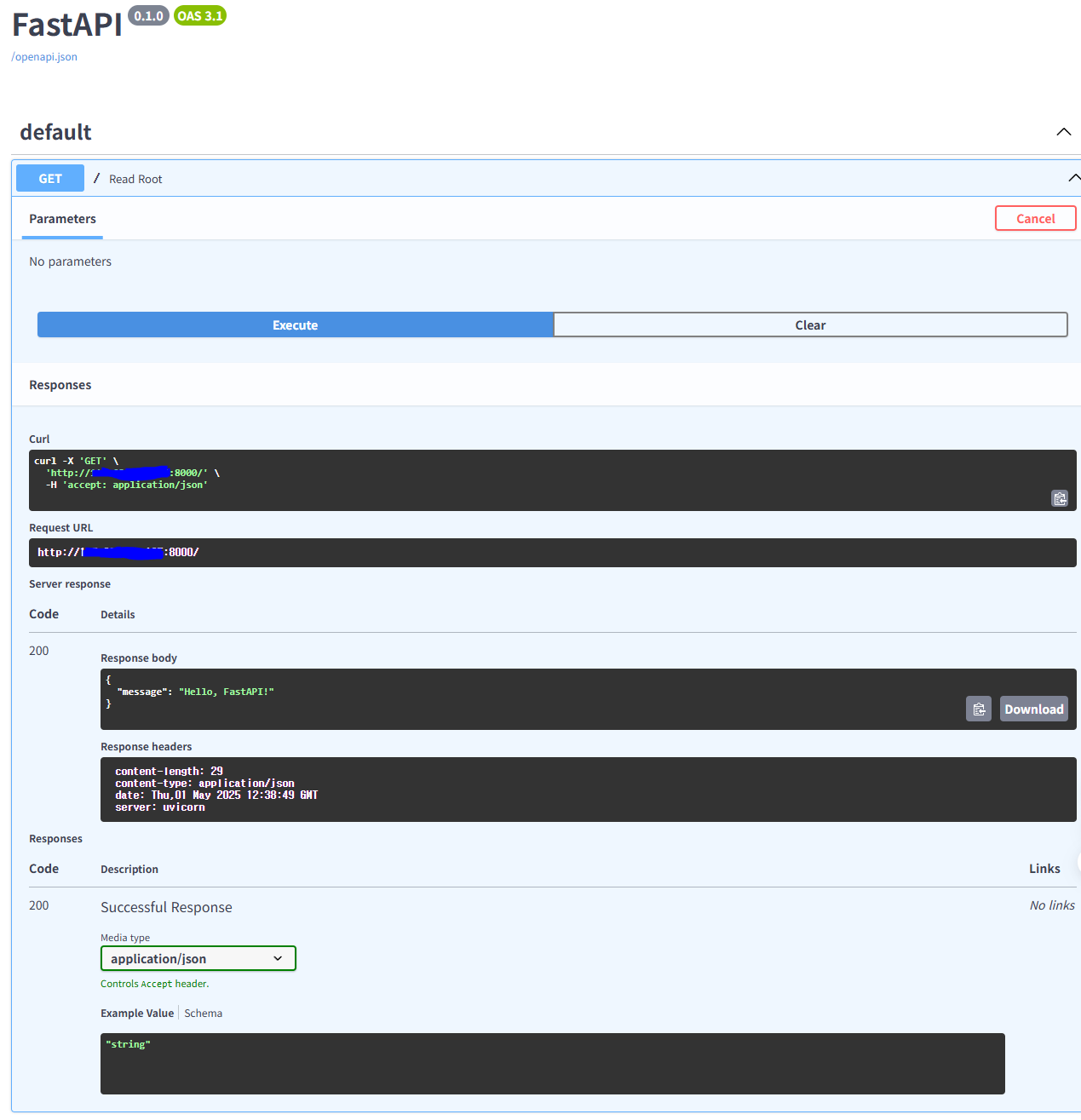This screenshot has height=1120, width=1081.
Task: Click the No parameters text
Action: 70,261
